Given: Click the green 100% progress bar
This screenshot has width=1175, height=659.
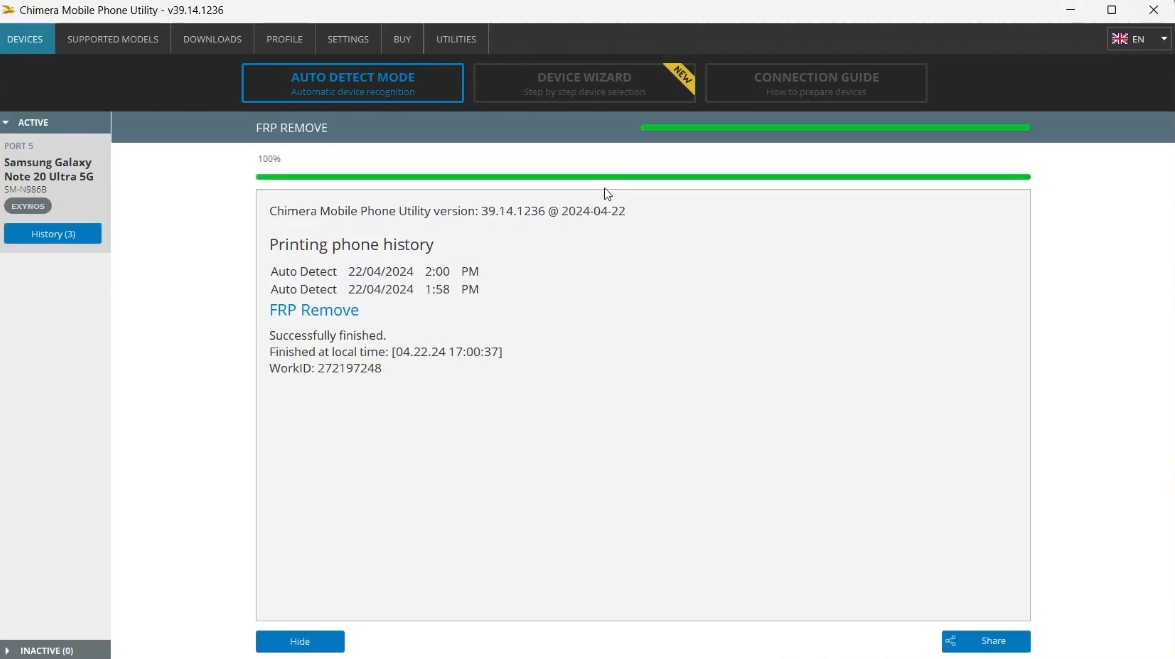Looking at the screenshot, I should click(x=643, y=177).
